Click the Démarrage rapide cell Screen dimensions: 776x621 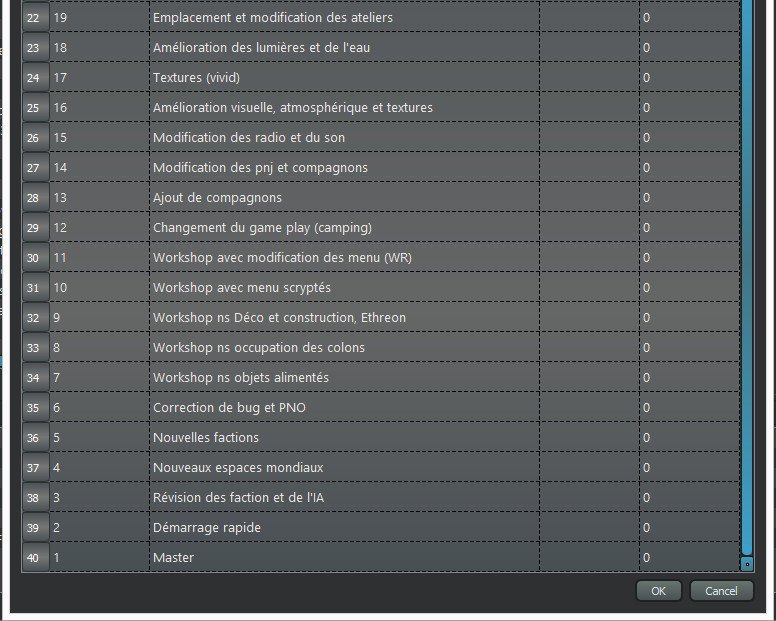point(344,528)
